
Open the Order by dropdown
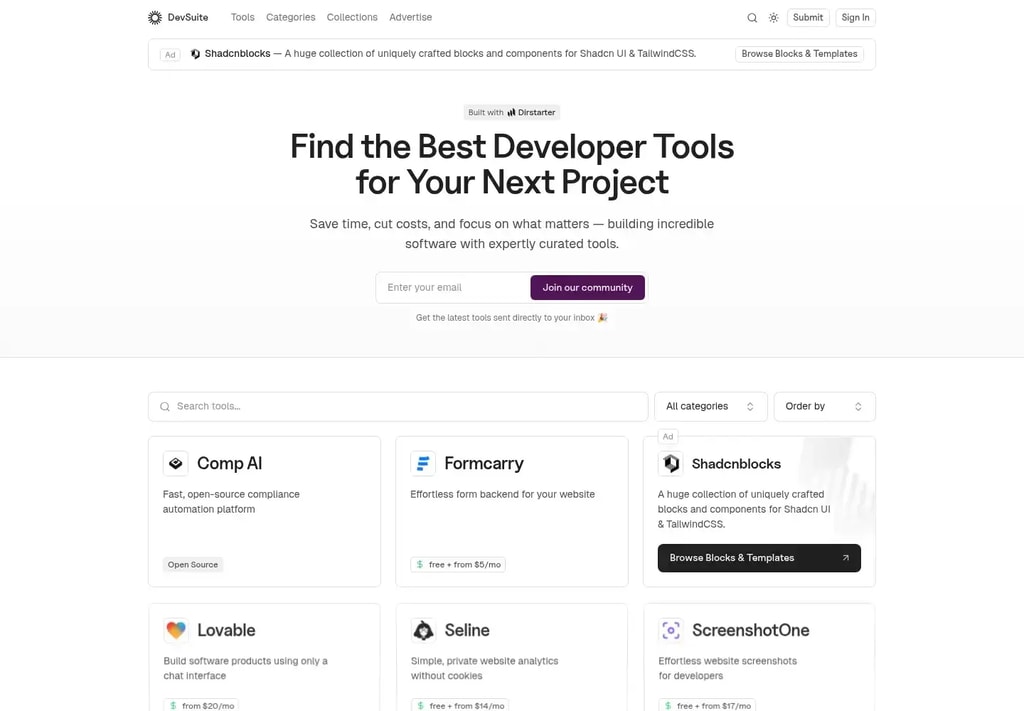(824, 406)
